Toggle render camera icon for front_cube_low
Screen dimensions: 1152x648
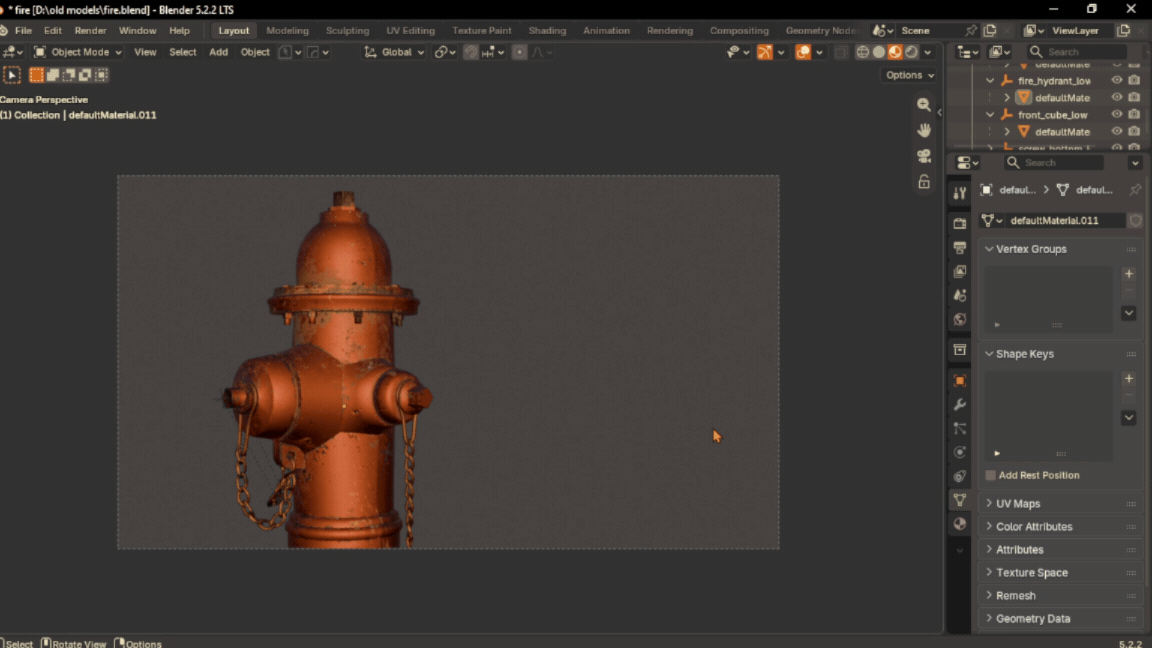[1134, 115]
